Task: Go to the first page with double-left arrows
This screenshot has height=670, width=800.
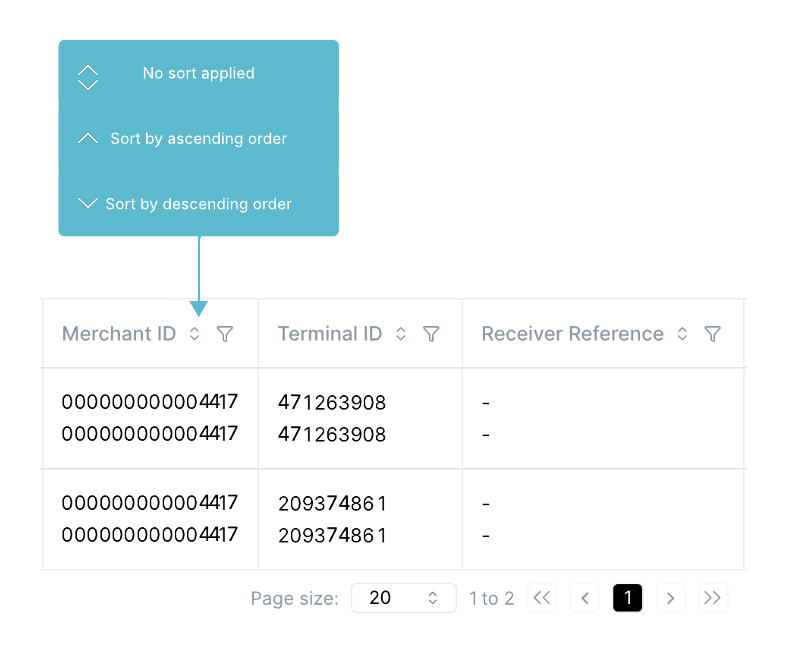Action: pyautogui.click(x=542, y=598)
